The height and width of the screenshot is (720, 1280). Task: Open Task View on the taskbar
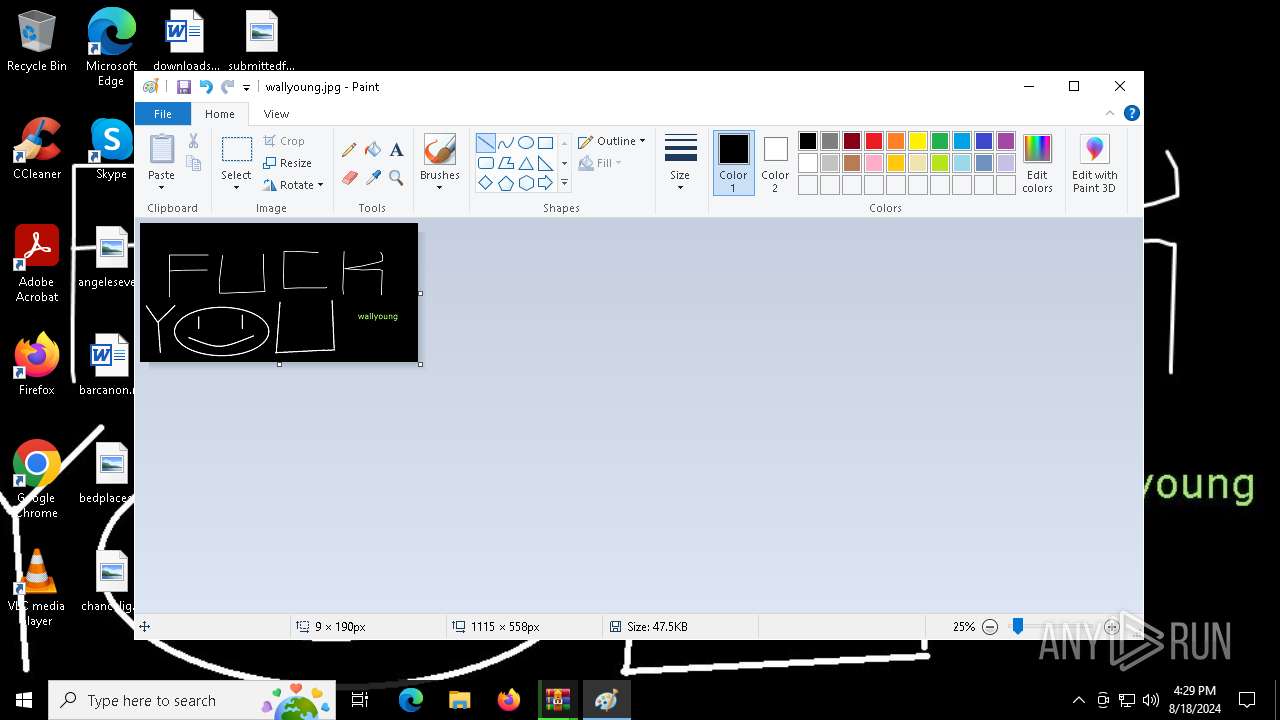click(x=361, y=700)
